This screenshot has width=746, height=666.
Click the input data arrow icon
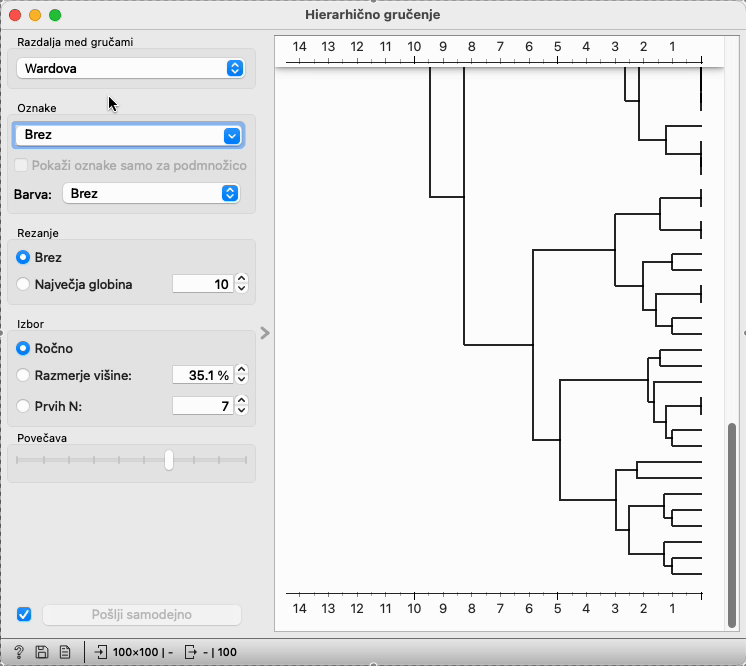(101, 652)
